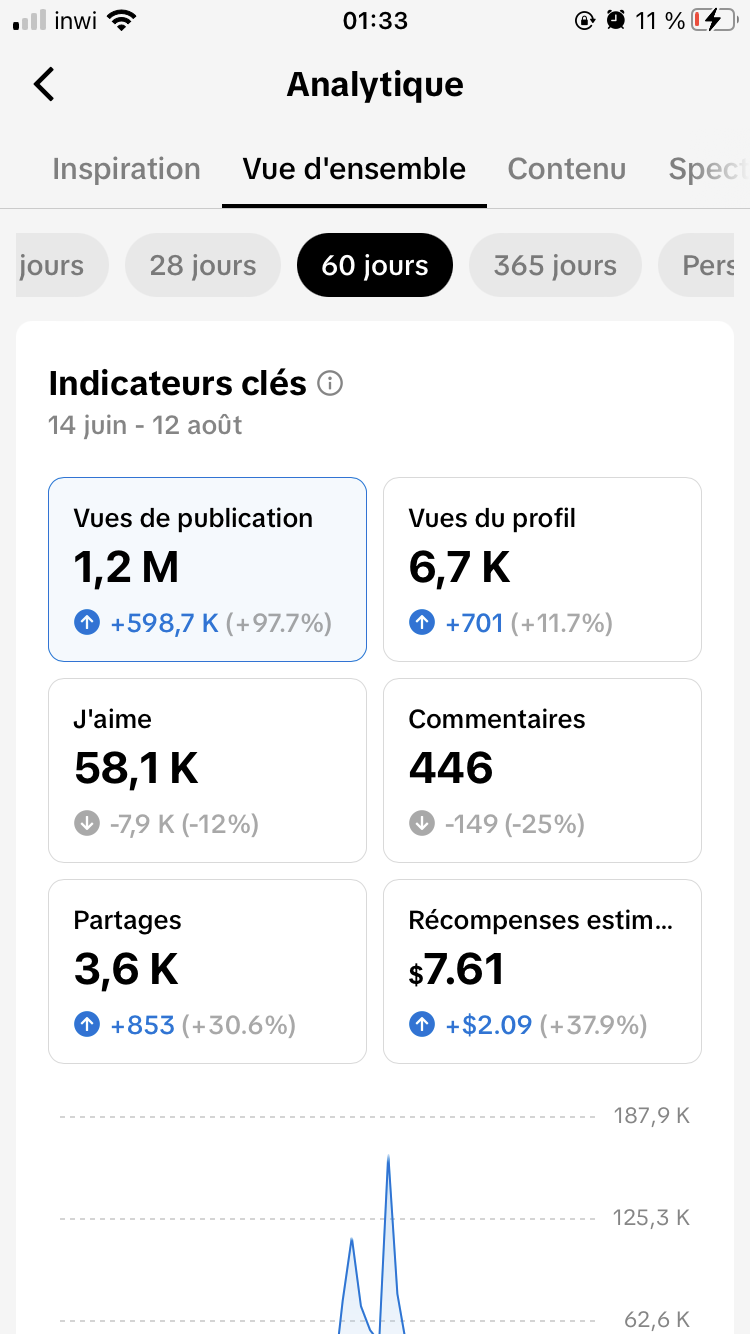Tap the down-arrow icon beside -149

(x=422, y=824)
